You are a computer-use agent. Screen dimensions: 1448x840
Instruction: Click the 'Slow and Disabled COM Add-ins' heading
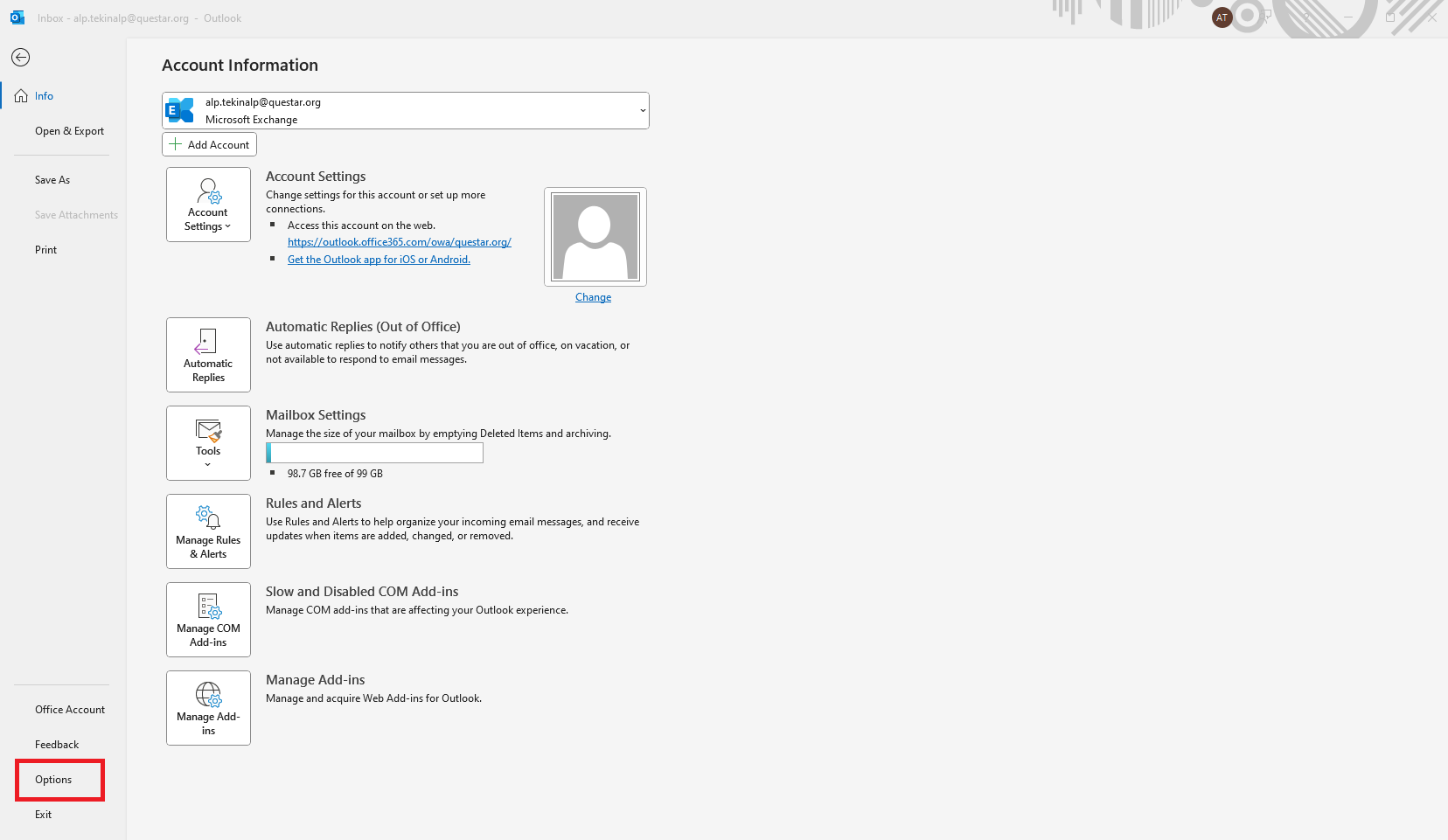(362, 592)
